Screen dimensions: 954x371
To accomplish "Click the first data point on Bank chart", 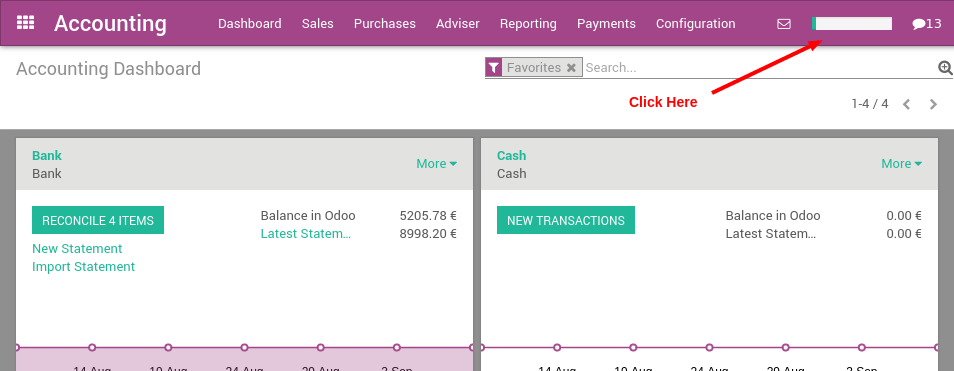I will pos(16,347).
